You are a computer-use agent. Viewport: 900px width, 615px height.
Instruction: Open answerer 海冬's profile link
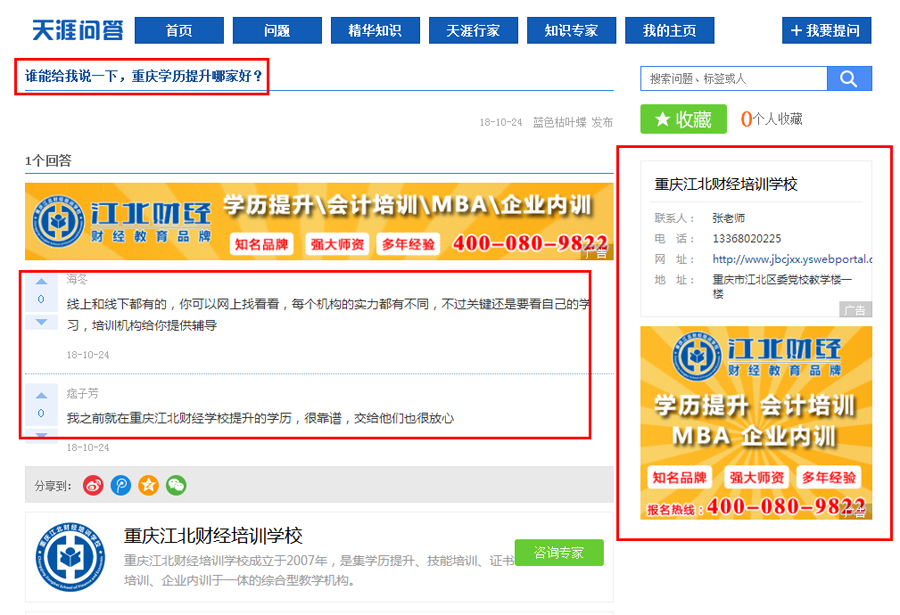click(77, 280)
